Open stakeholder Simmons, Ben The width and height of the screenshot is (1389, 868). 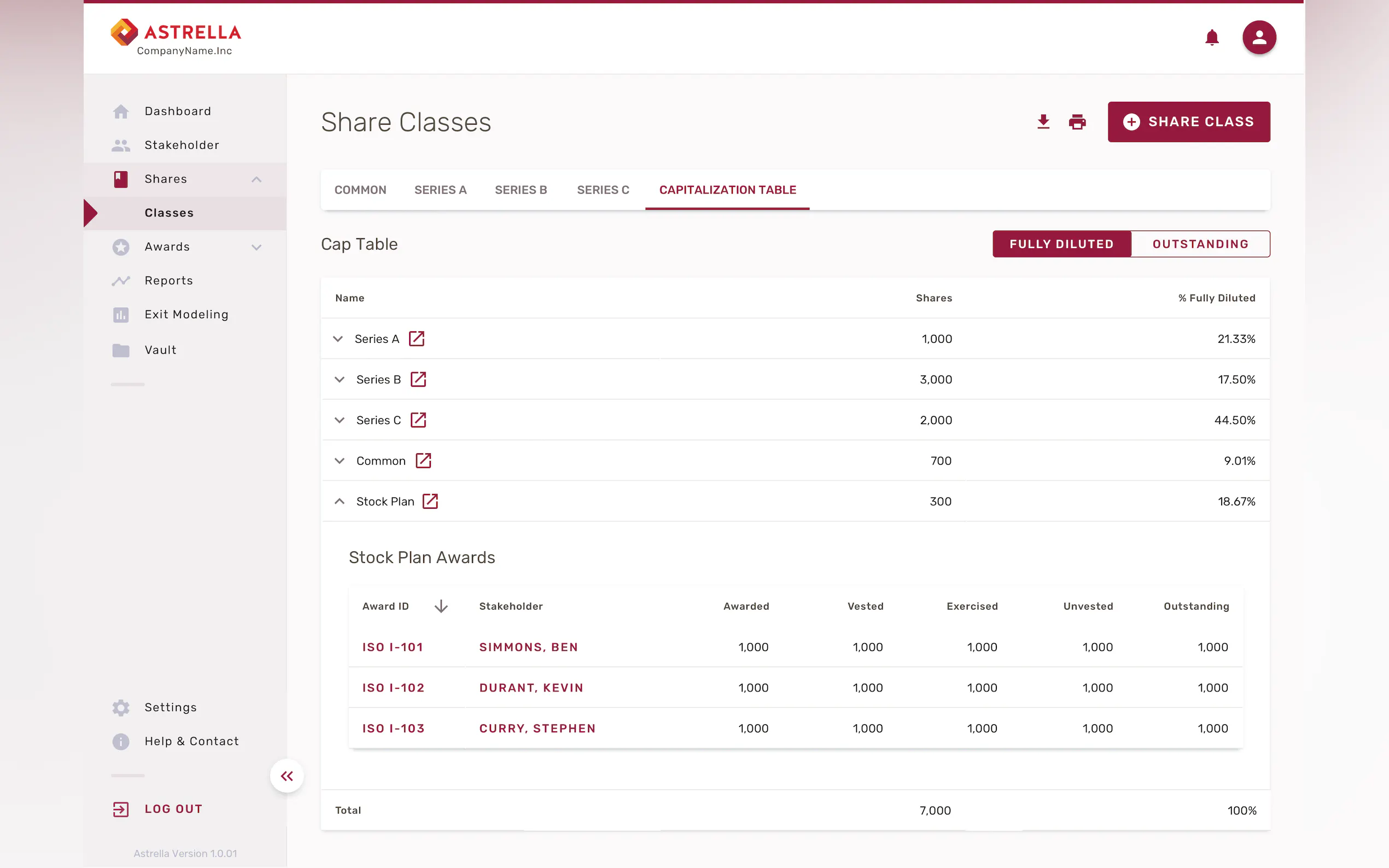528,647
